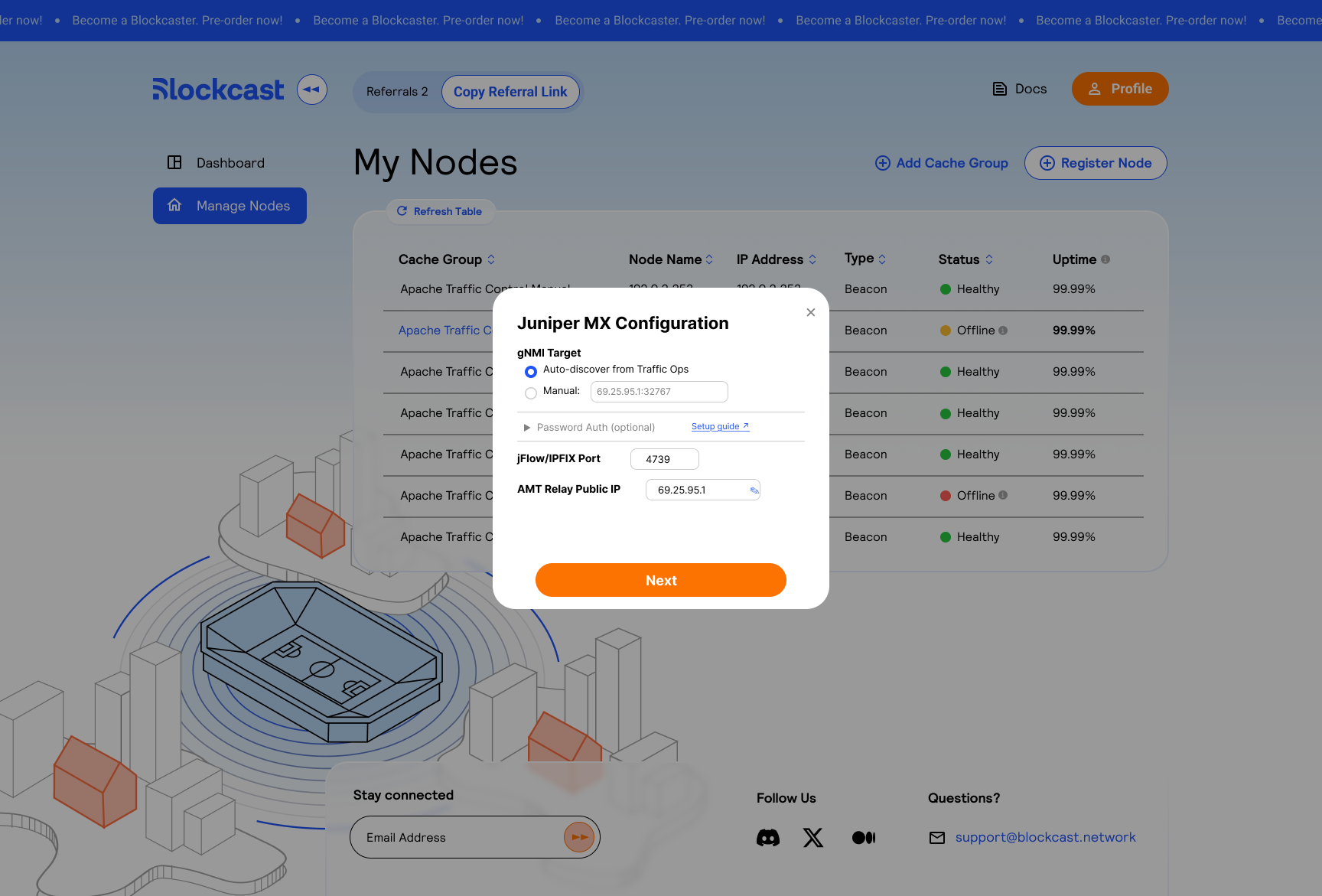
Task: Click the Uptime info icon
Action: [1105, 259]
